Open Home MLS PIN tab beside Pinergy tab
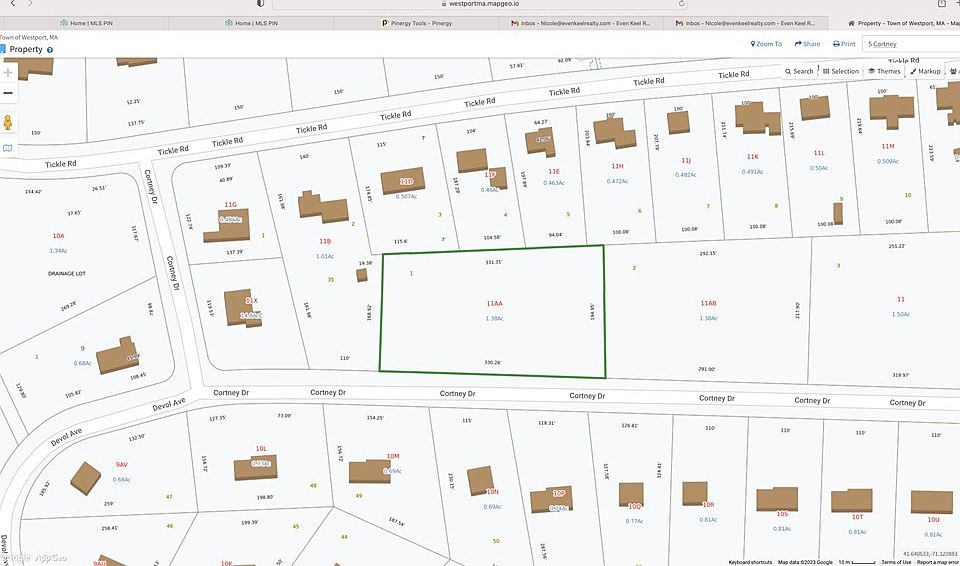This screenshot has height=566, width=960. (251, 23)
